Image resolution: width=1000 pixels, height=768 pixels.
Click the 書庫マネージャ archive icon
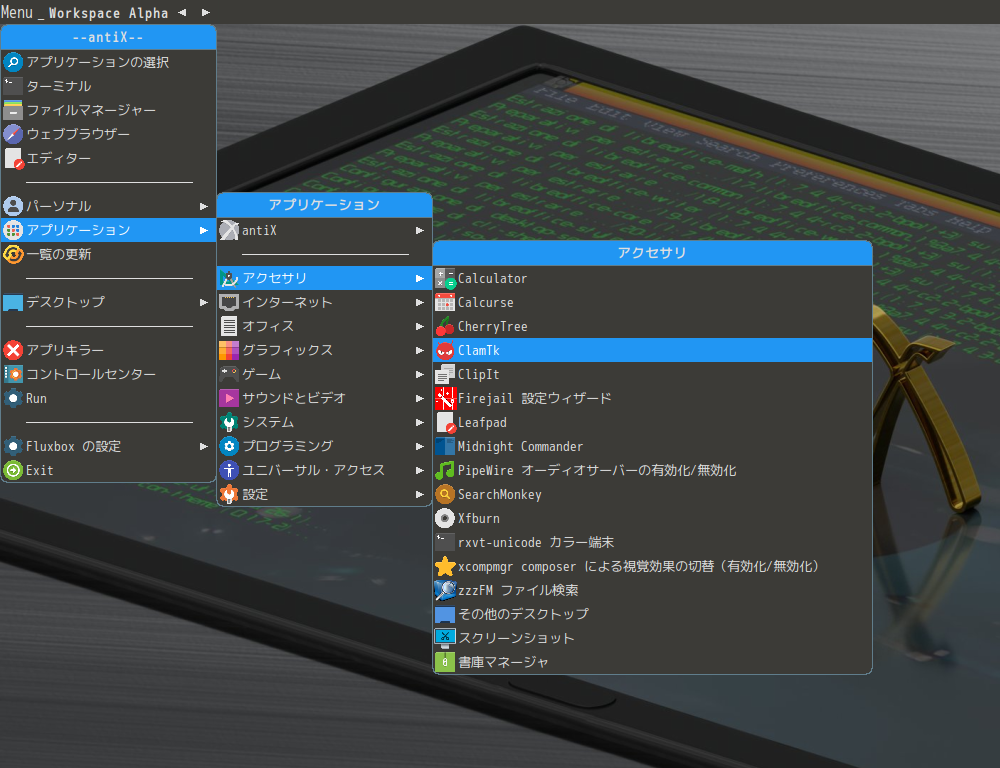(445, 662)
